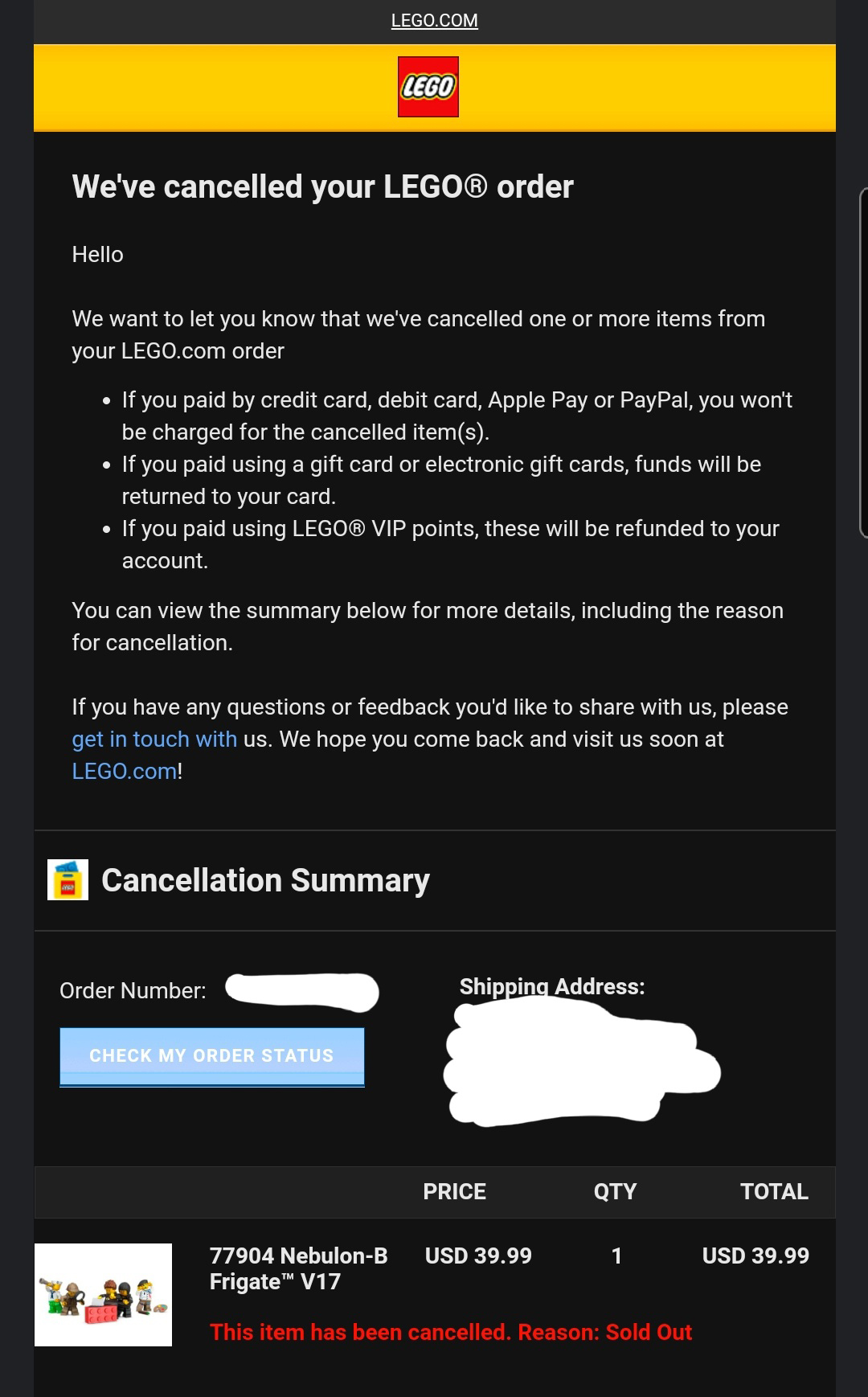Click the redacted Order Number value
Viewport: 868px width, 1397px height.
[x=301, y=991]
